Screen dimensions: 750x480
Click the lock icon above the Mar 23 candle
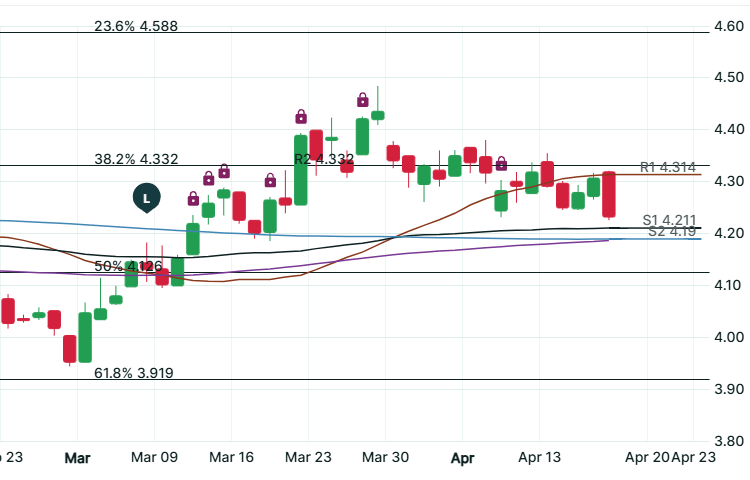pyautogui.click(x=300, y=115)
